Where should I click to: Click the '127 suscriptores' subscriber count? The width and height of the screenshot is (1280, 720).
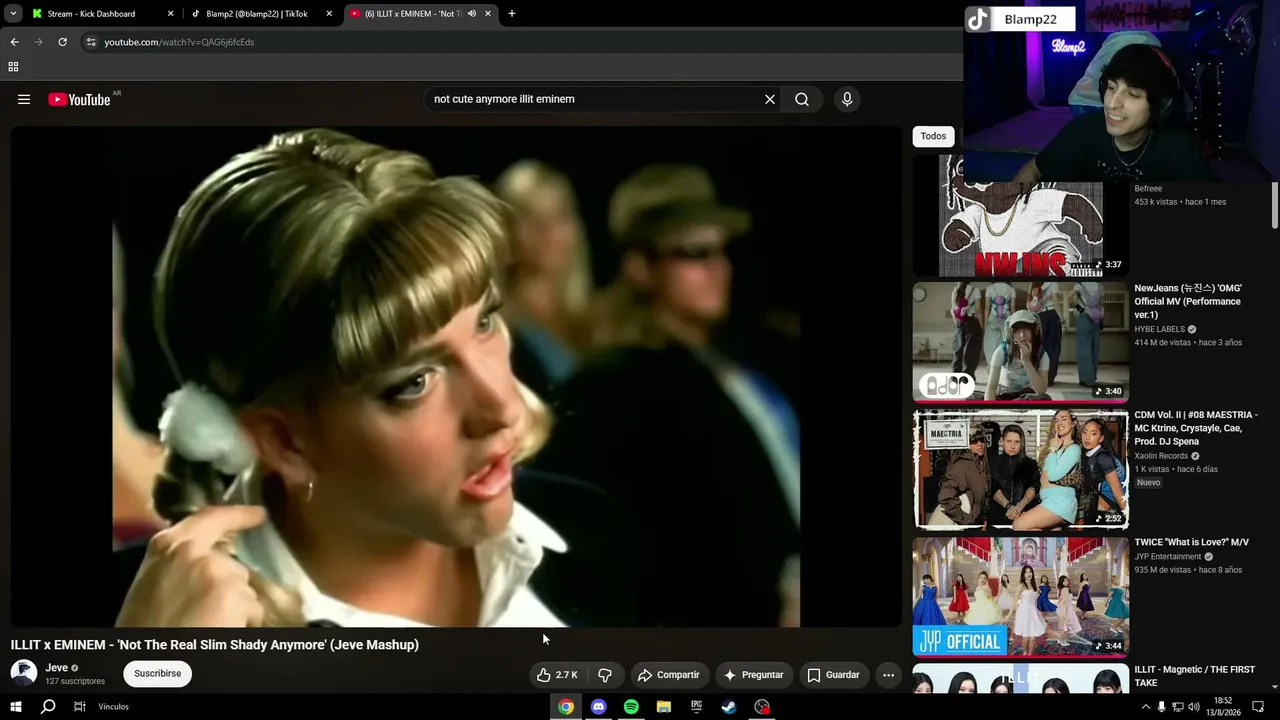[75, 681]
